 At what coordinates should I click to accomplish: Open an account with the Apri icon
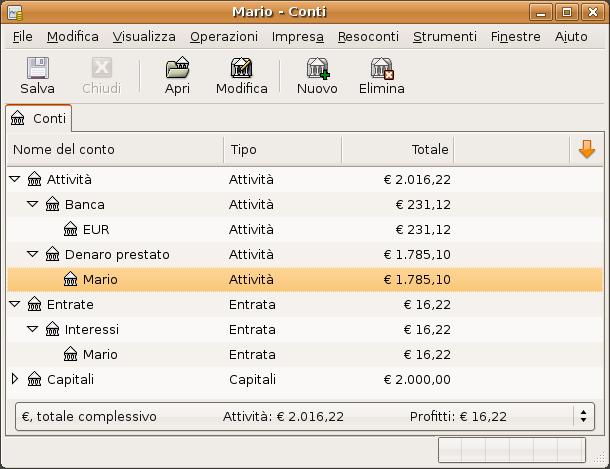177,69
